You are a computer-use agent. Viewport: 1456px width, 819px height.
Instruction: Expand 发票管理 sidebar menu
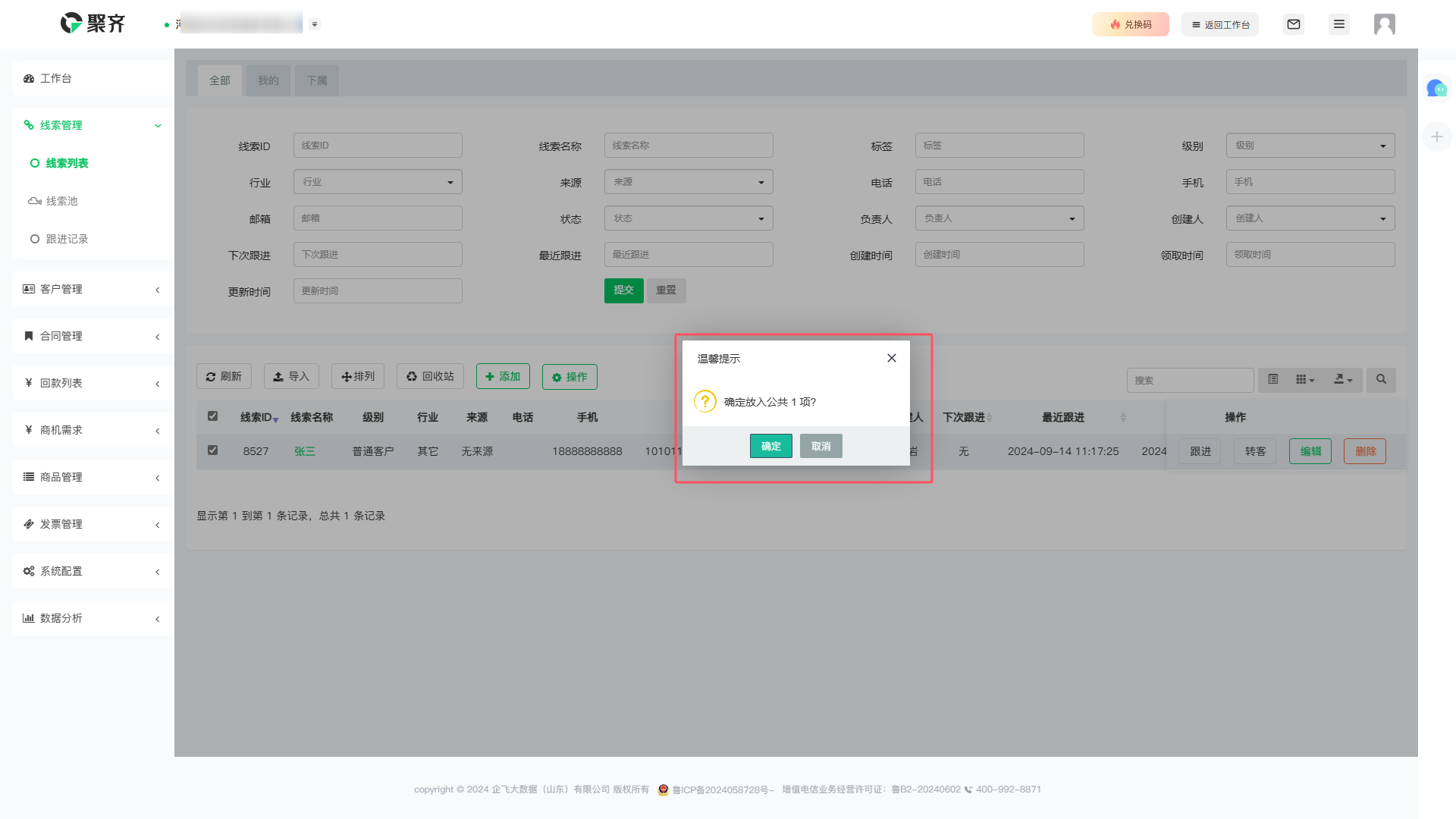[x=93, y=524]
